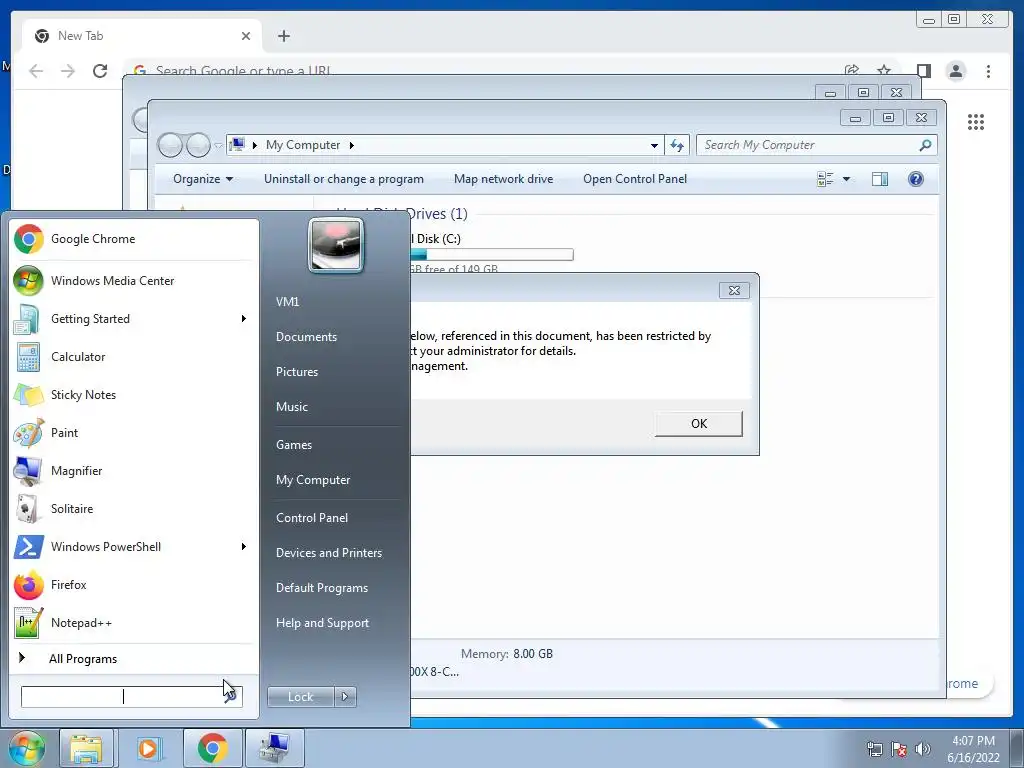Close the restriction dialog
1024x768 pixels.
[x=734, y=291]
